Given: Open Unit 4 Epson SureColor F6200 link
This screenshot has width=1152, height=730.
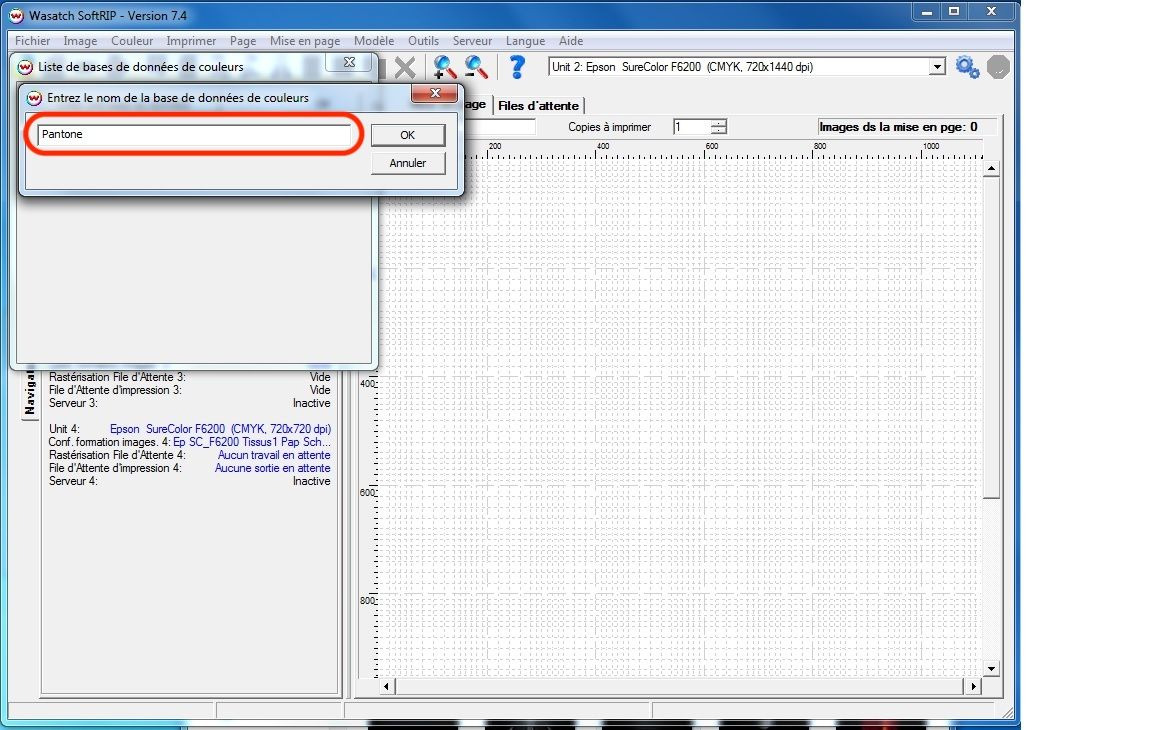Looking at the screenshot, I should pyautogui.click(x=220, y=429).
